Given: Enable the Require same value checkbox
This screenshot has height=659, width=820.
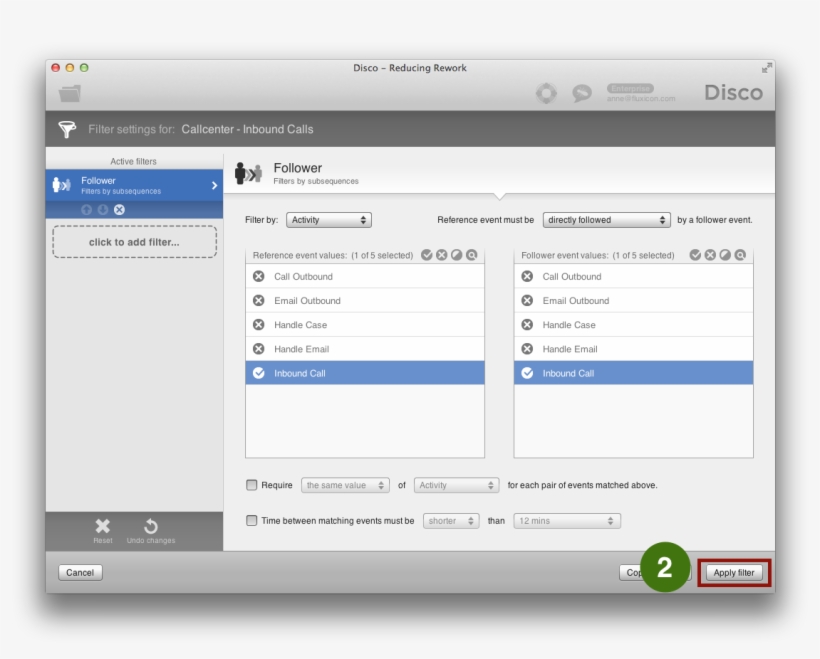Looking at the screenshot, I should [x=252, y=485].
